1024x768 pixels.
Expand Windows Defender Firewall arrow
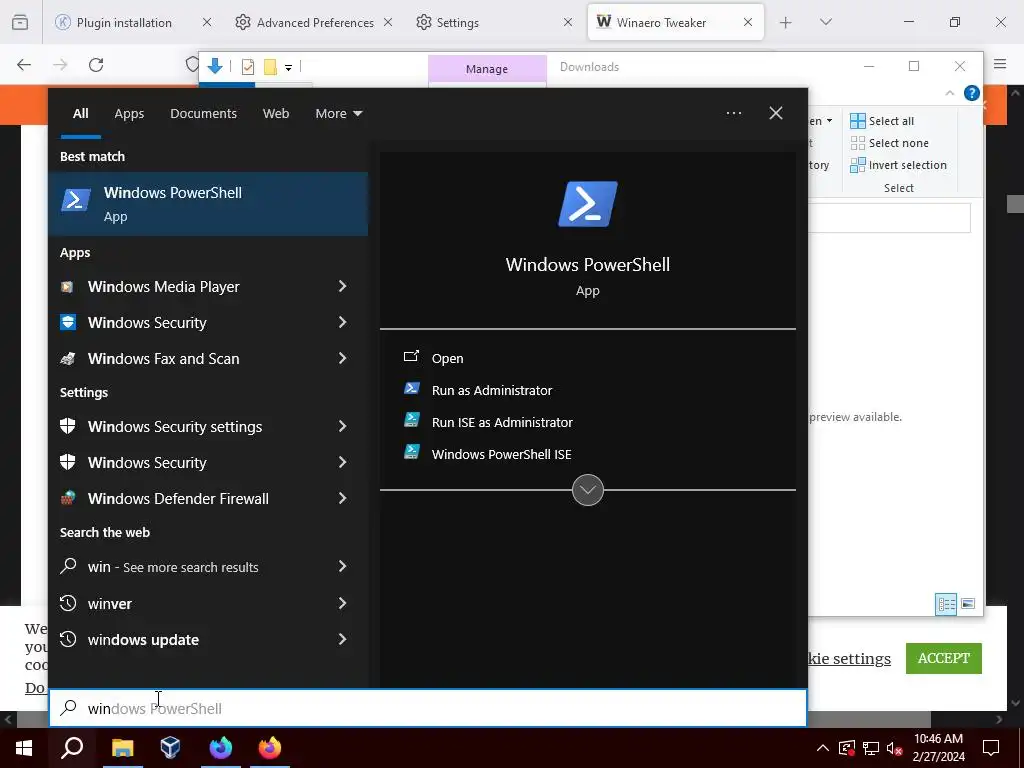pyautogui.click(x=342, y=498)
